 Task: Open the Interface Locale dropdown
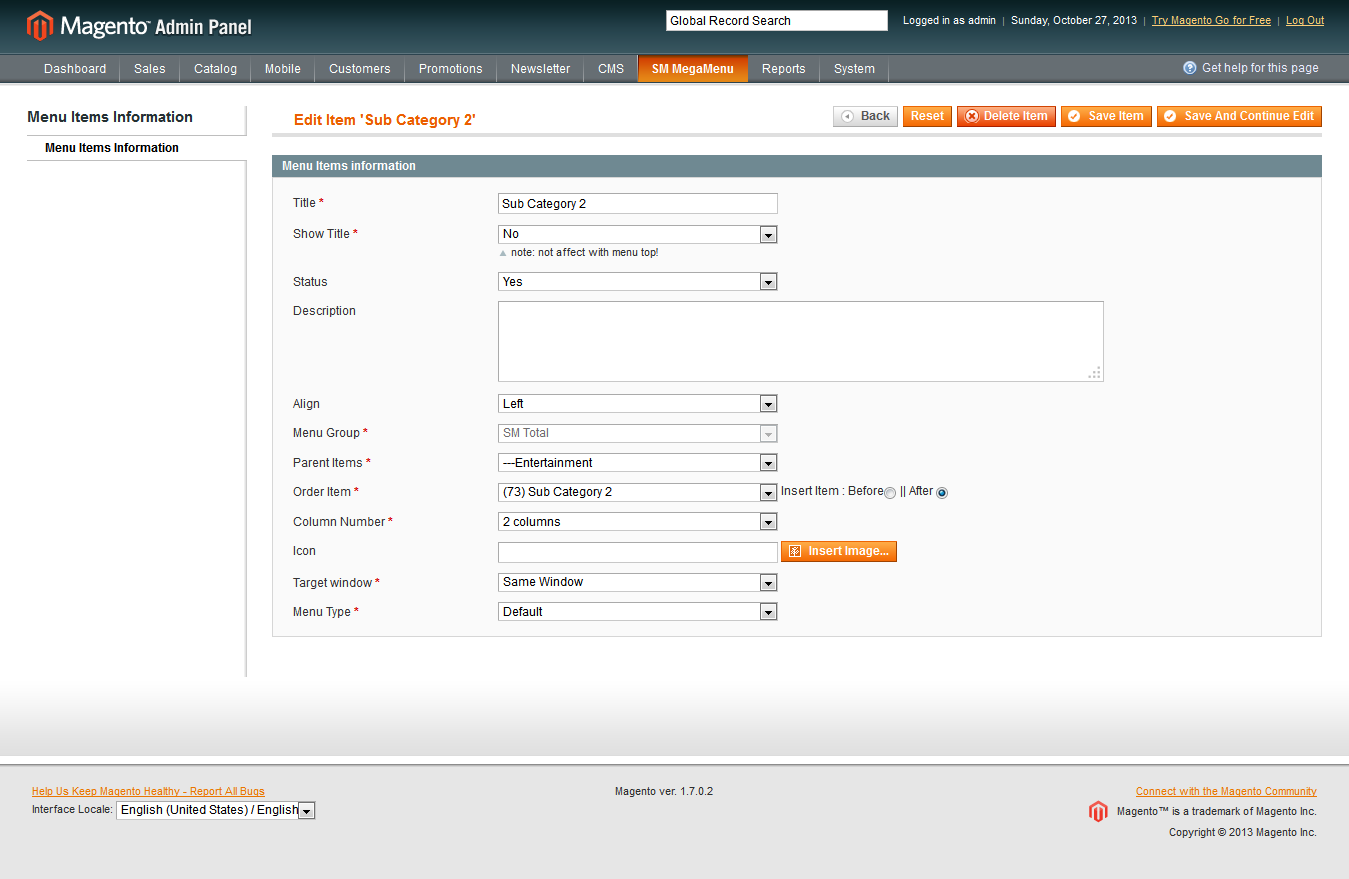click(x=216, y=810)
